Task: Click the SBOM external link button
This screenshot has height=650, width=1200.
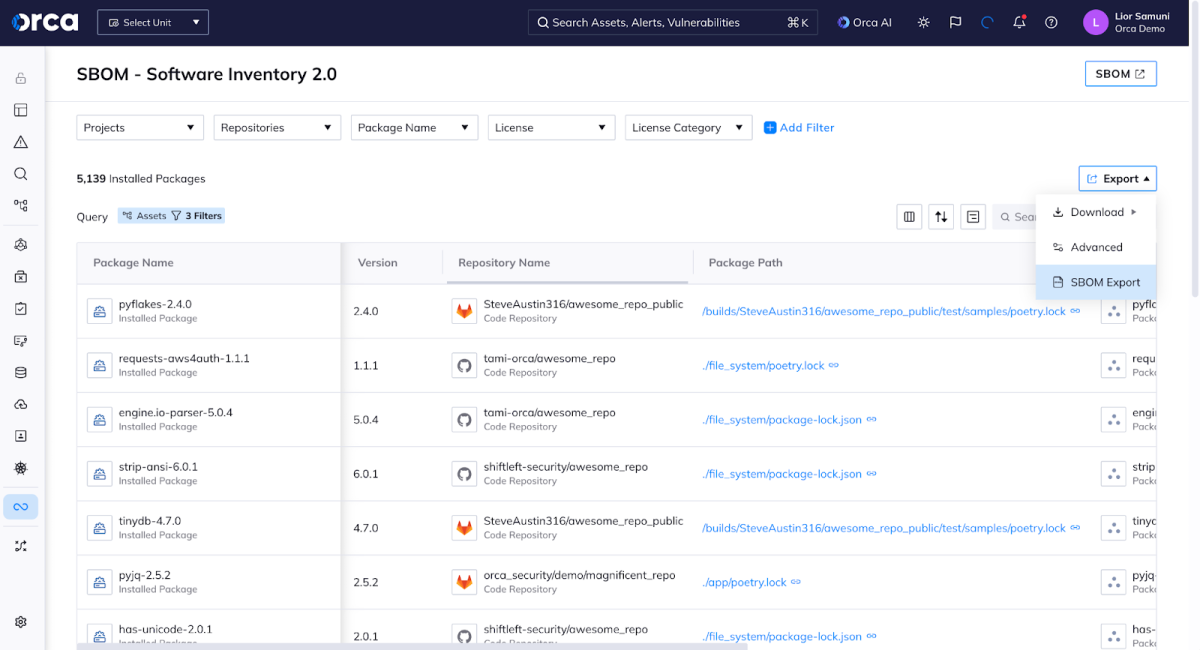Action: click(x=1120, y=74)
